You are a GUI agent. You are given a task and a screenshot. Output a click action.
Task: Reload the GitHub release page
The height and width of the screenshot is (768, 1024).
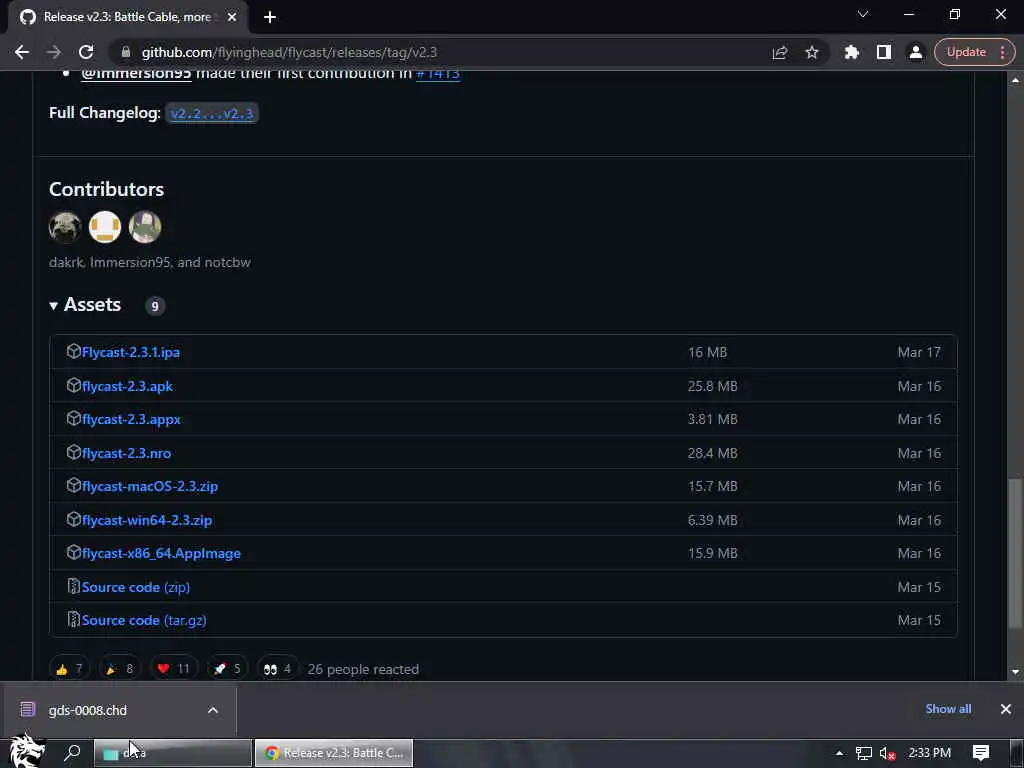click(86, 52)
